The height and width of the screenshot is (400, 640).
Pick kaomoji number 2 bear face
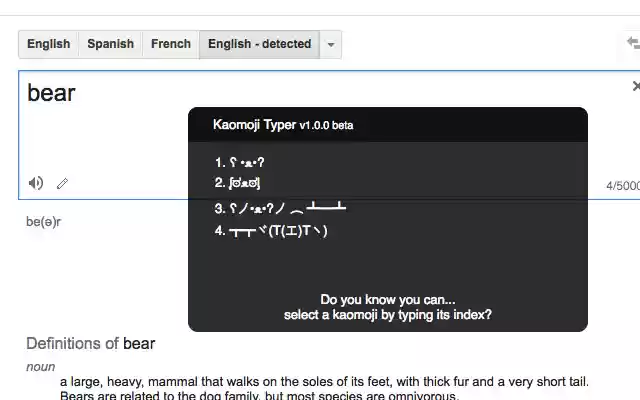[x=238, y=183]
